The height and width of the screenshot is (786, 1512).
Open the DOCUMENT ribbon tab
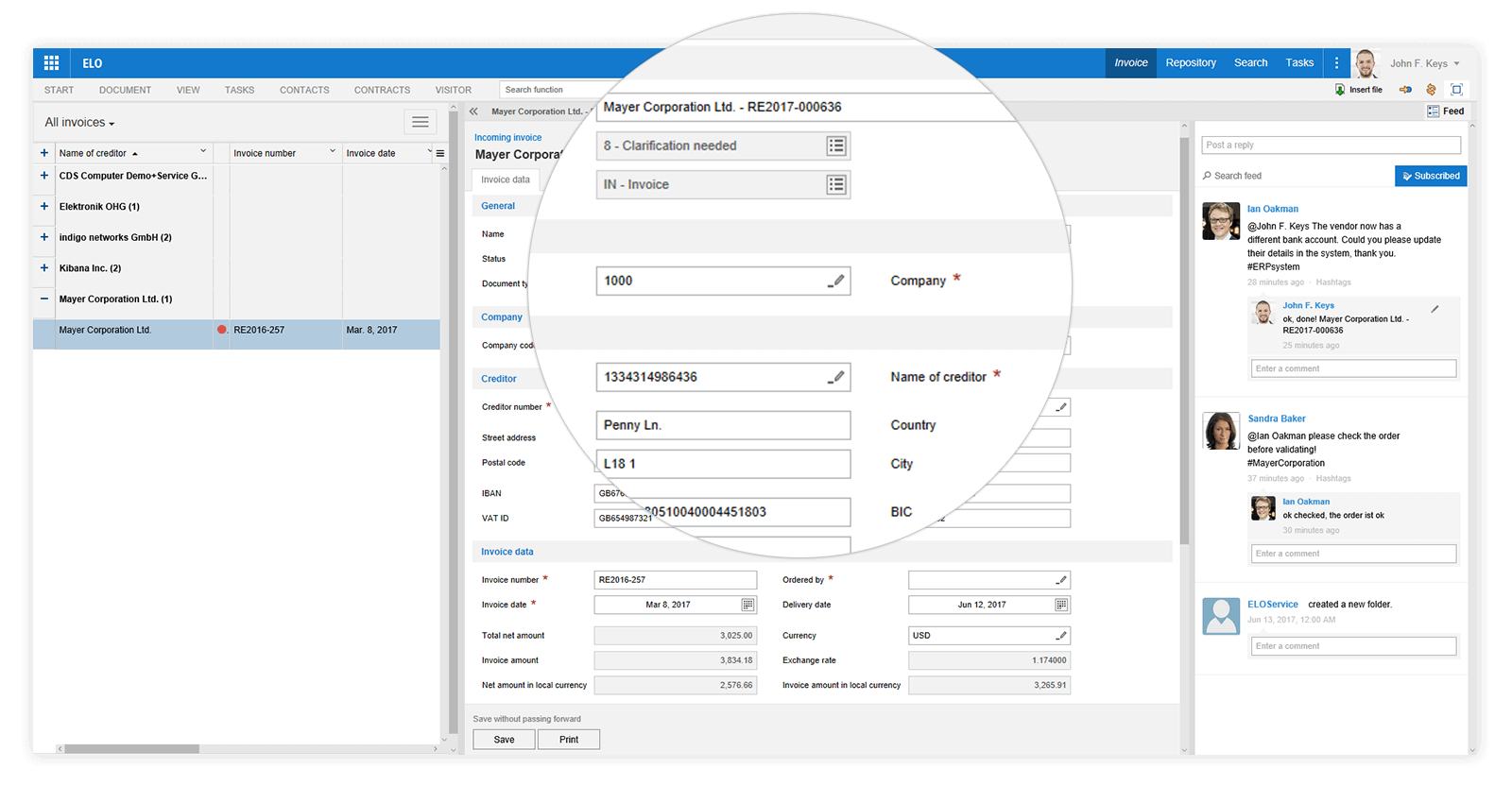click(125, 90)
